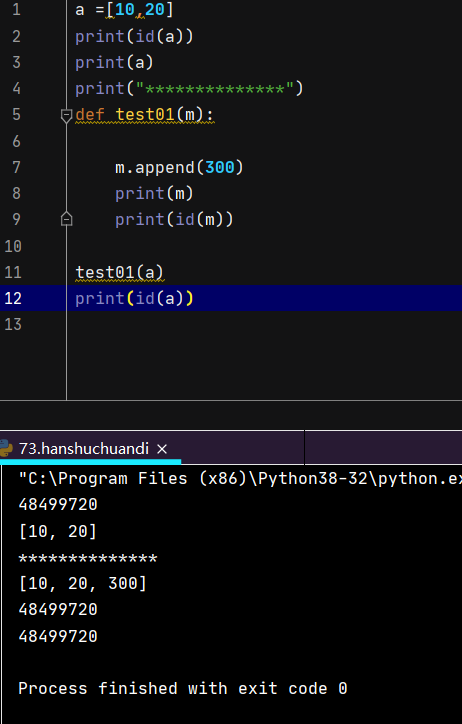Viewport: 462px width, 724px height.
Task: Click print(id(a)) on line 2
Action: click(x=134, y=36)
